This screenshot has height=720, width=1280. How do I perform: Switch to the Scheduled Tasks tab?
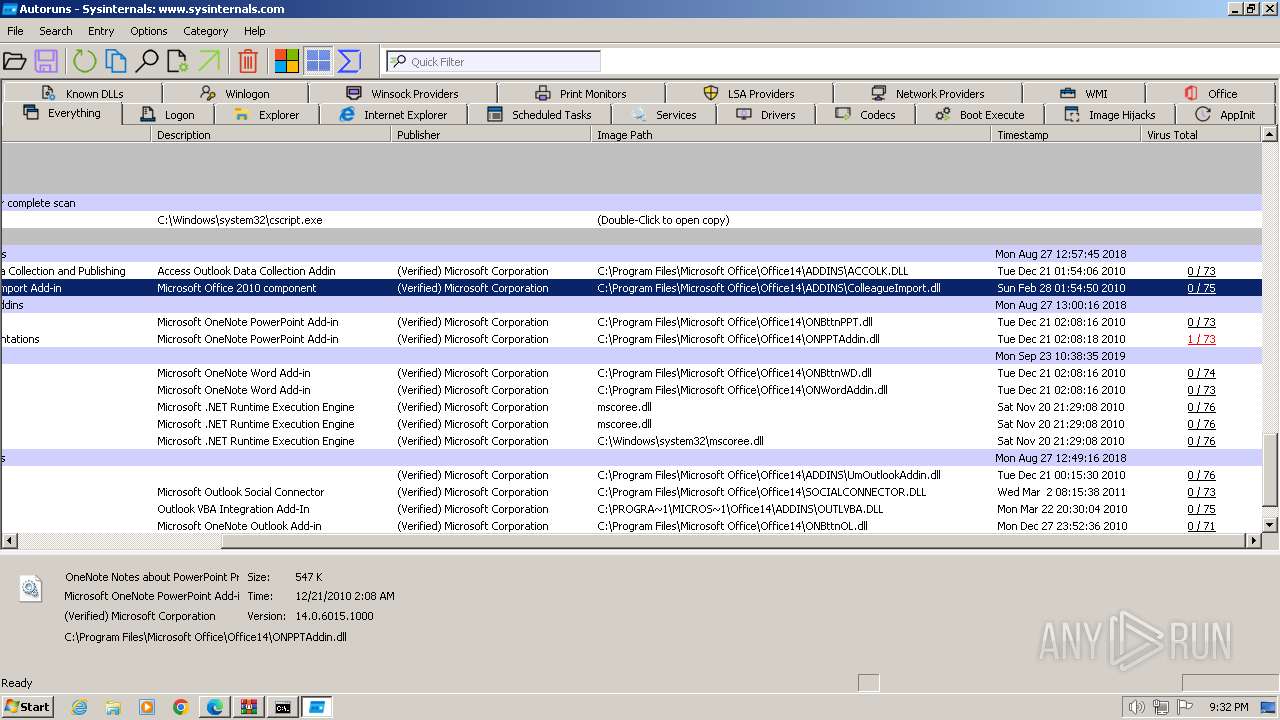tap(540, 114)
